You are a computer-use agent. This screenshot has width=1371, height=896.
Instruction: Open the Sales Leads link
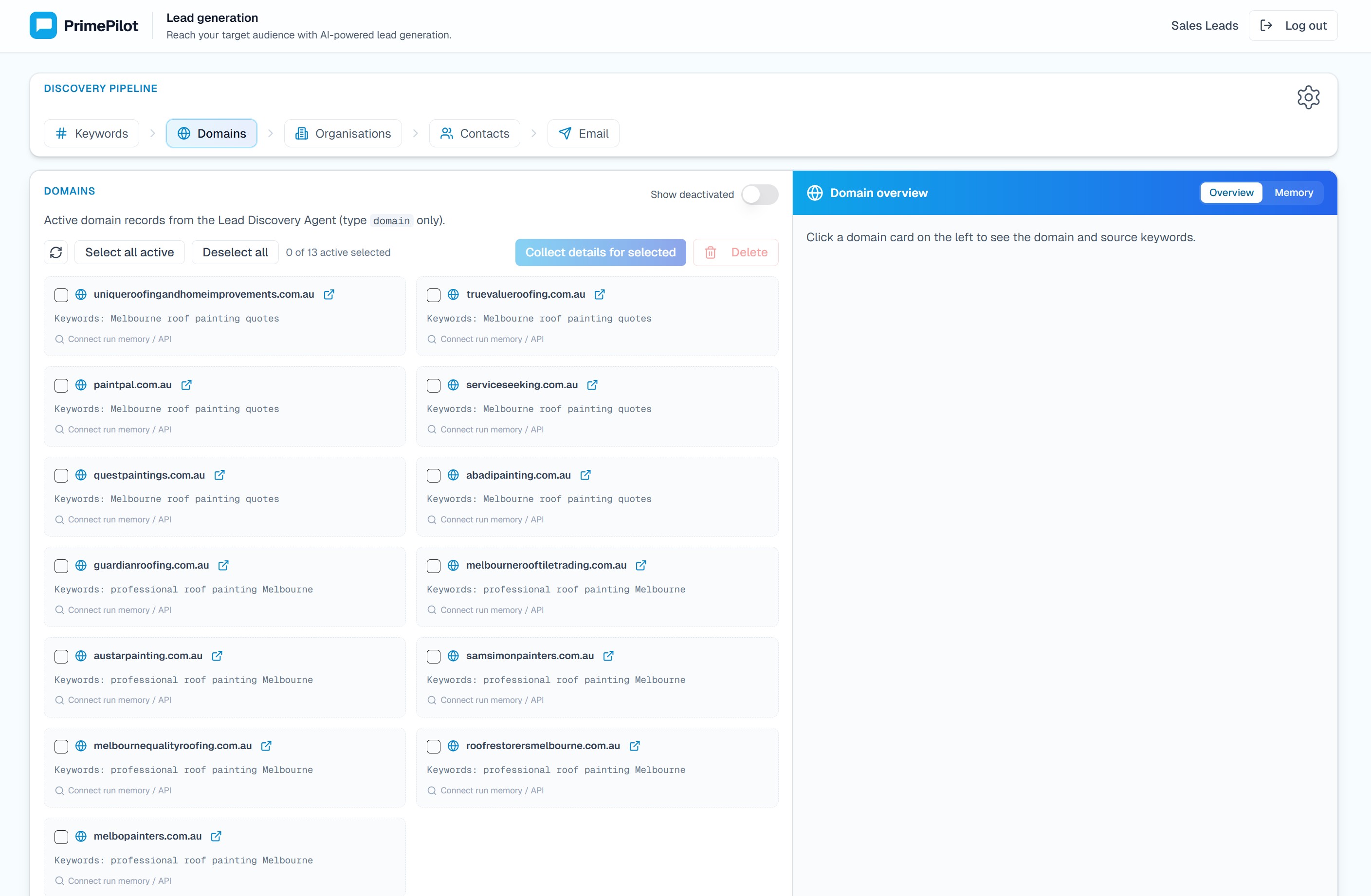point(1205,25)
